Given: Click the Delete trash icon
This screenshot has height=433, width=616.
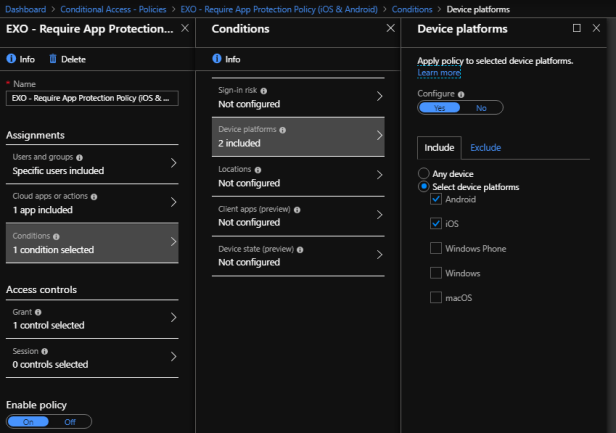Looking at the screenshot, I should 53,59.
